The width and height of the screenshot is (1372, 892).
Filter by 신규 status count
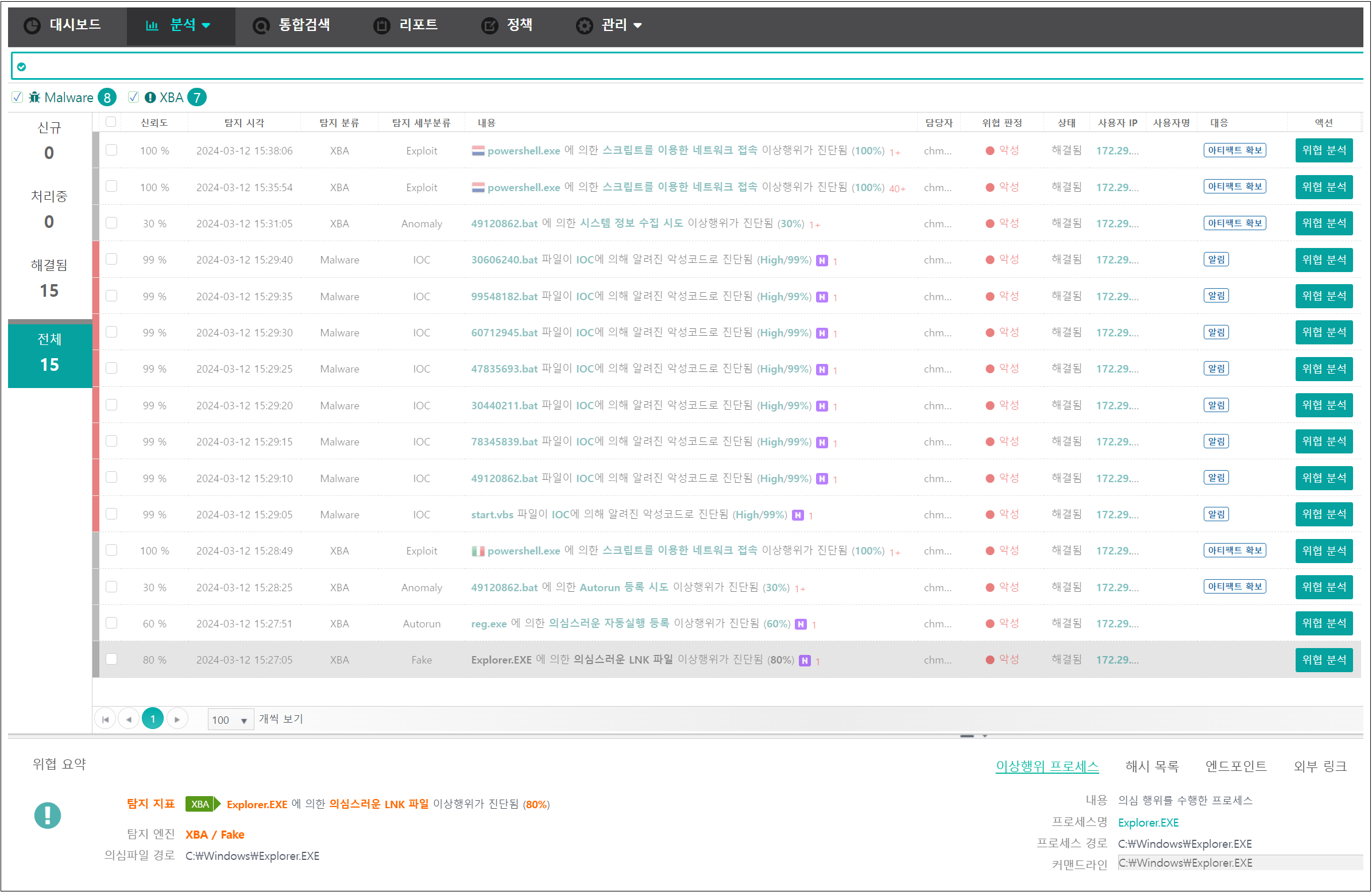tap(49, 141)
